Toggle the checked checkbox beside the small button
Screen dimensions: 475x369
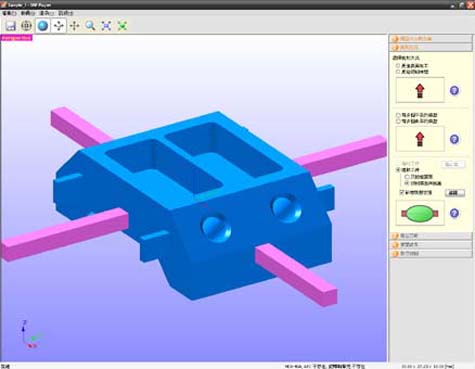[x=402, y=192]
